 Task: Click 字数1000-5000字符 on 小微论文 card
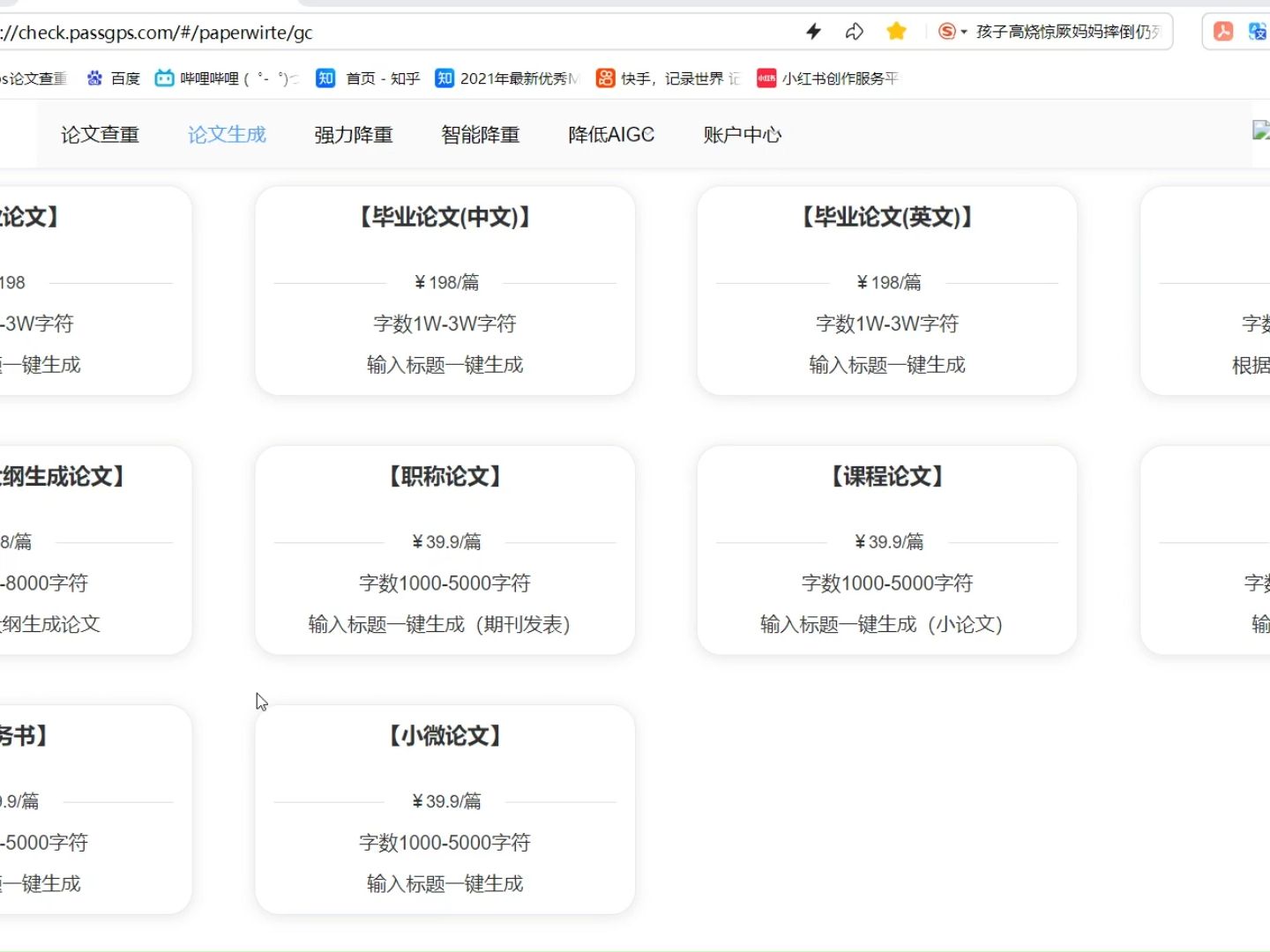pyautogui.click(x=444, y=843)
